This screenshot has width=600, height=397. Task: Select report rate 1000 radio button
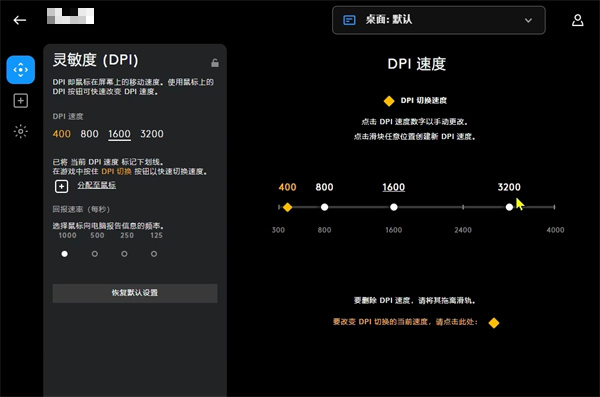tap(65, 254)
